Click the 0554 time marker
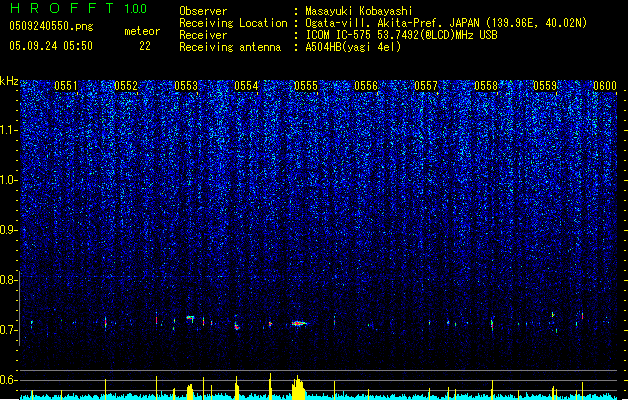The width and height of the screenshot is (629, 400). point(246,86)
